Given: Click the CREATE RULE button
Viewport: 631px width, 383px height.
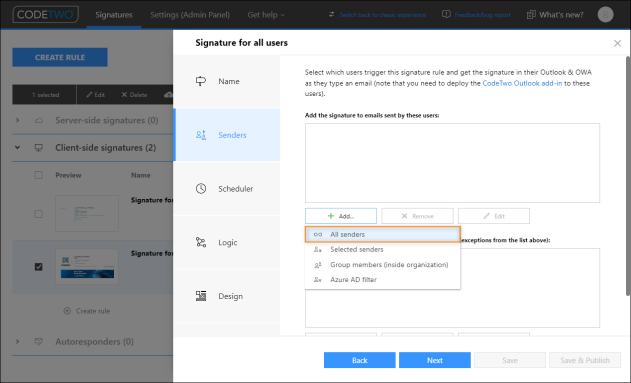Looking at the screenshot, I should point(60,57).
